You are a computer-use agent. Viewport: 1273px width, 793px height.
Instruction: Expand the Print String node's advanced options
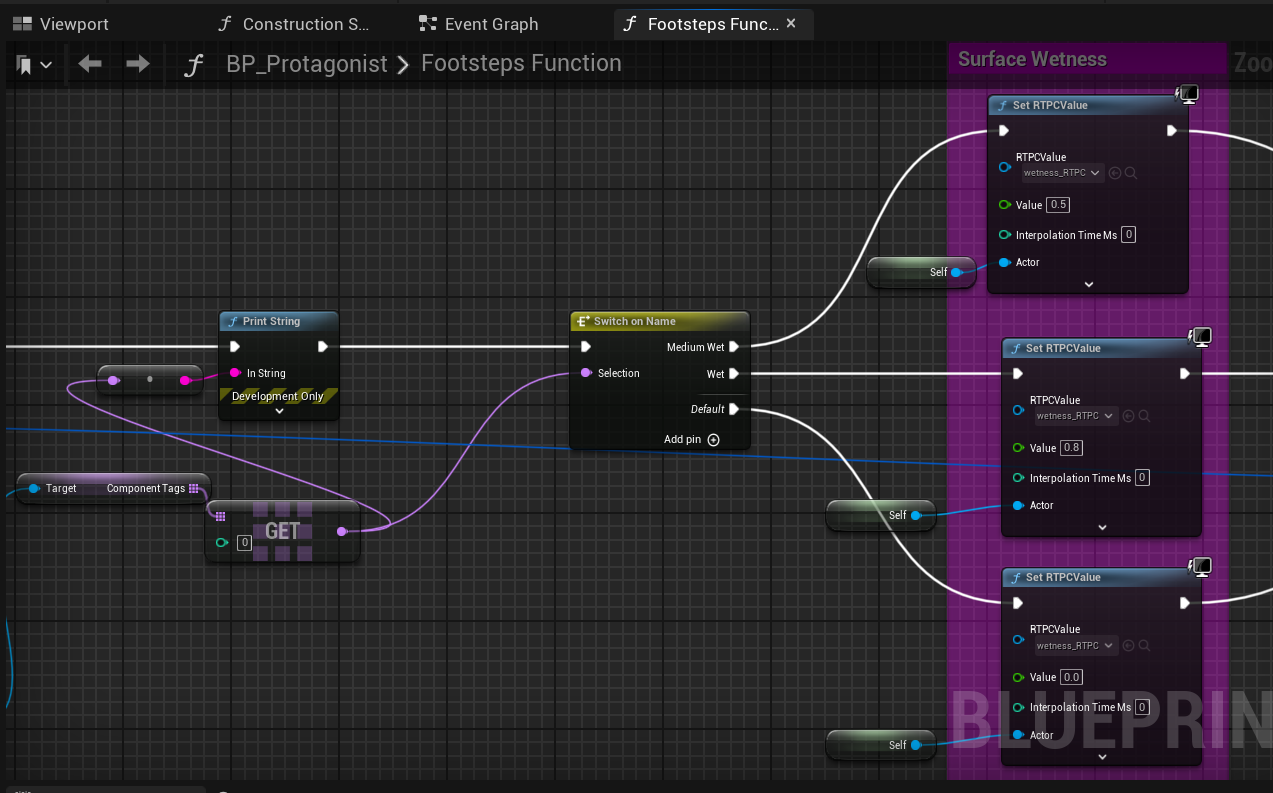[279, 410]
